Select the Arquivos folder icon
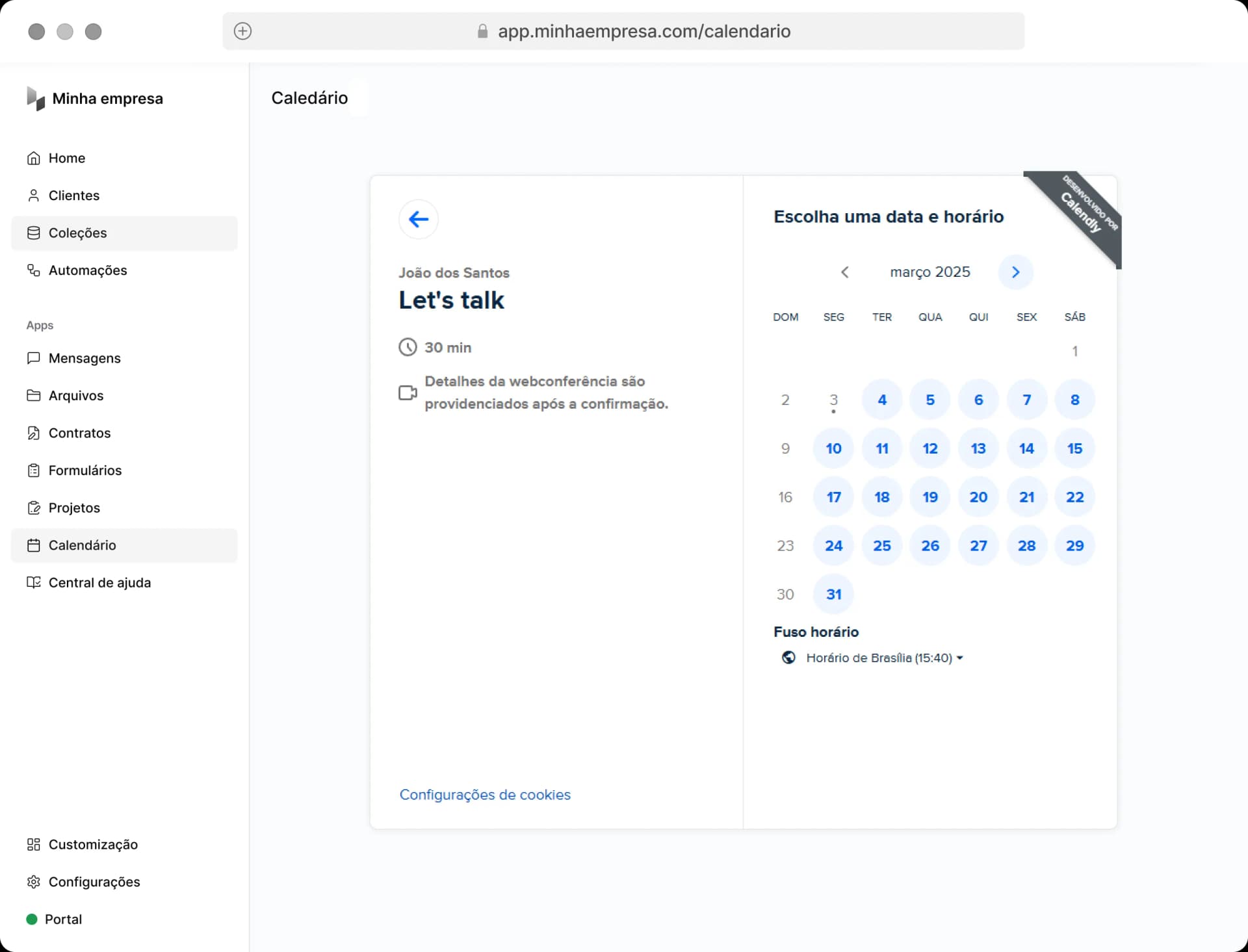The image size is (1248, 952). (x=34, y=395)
